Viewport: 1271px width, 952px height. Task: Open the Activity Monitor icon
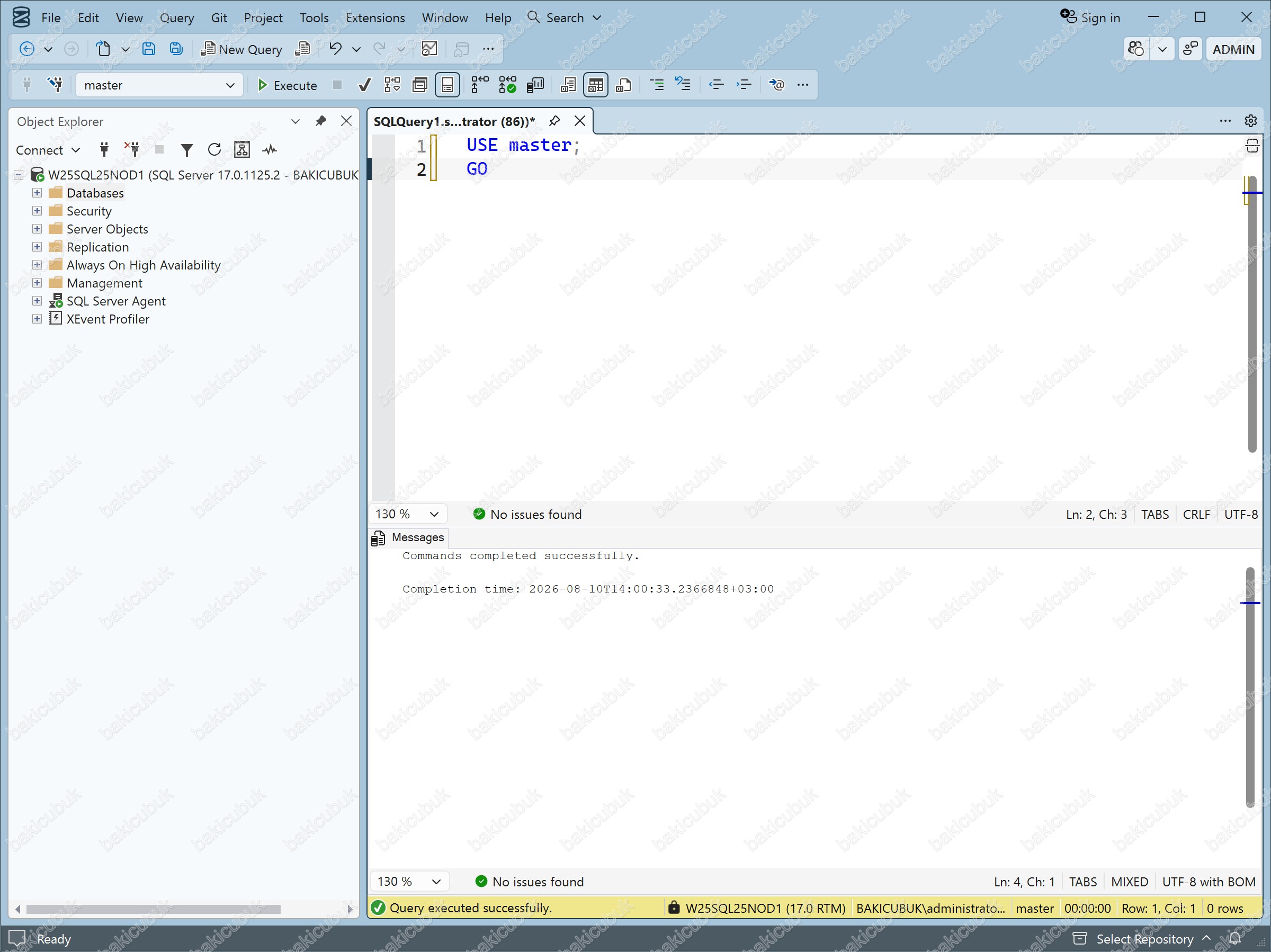click(x=429, y=49)
